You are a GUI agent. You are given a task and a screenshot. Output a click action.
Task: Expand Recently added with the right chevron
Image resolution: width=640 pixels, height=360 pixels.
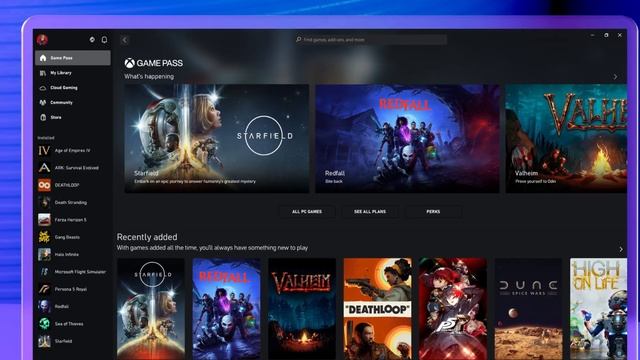coord(621,249)
